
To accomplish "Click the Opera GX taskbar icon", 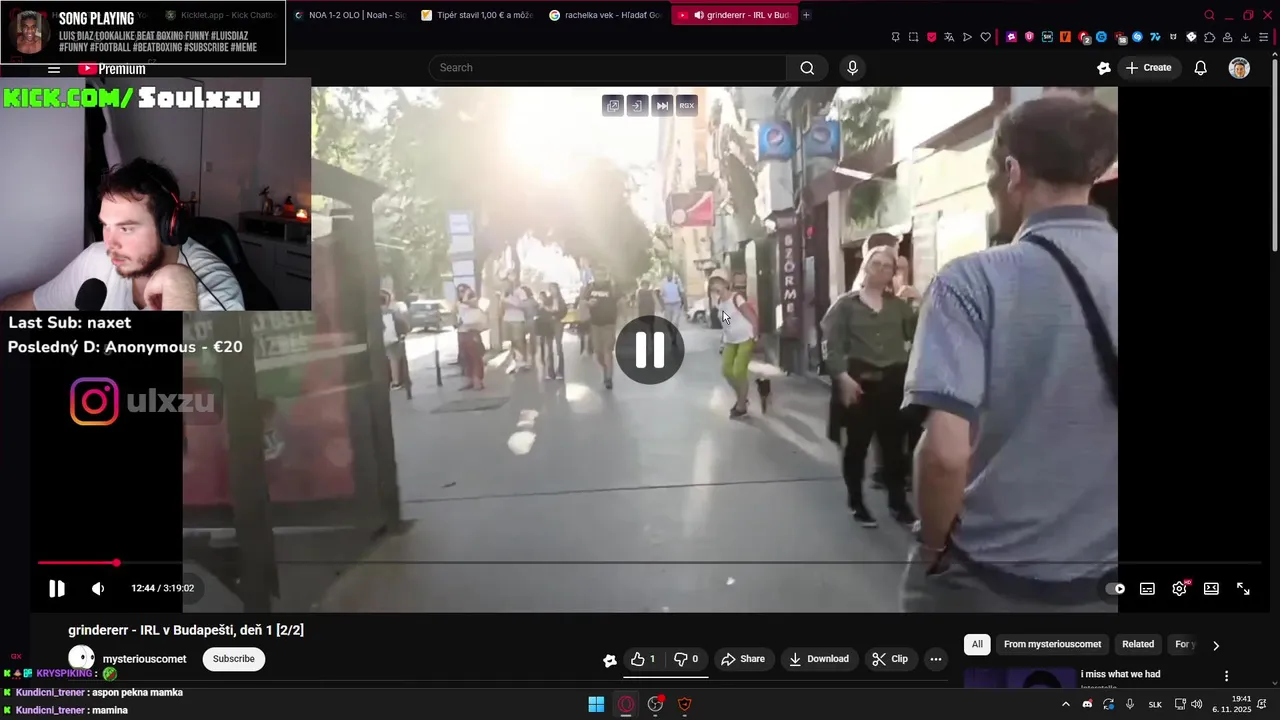I will click(626, 704).
